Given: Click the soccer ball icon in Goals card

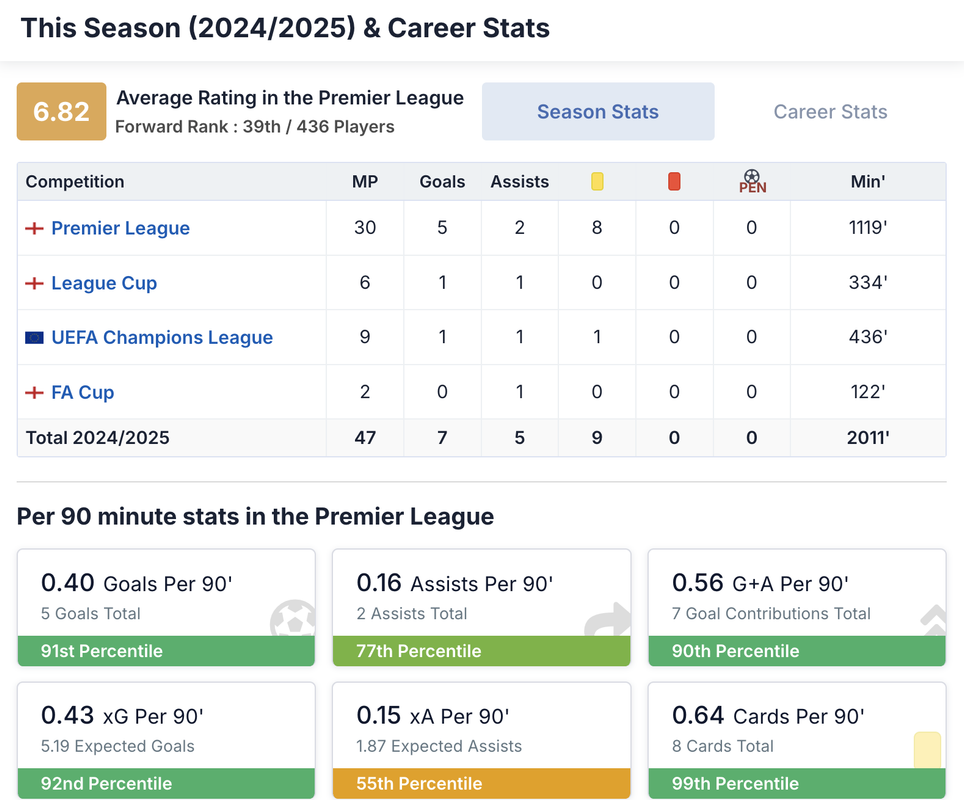Looking at the screenshot, I should pyautogui.click(x=292, y=619).
